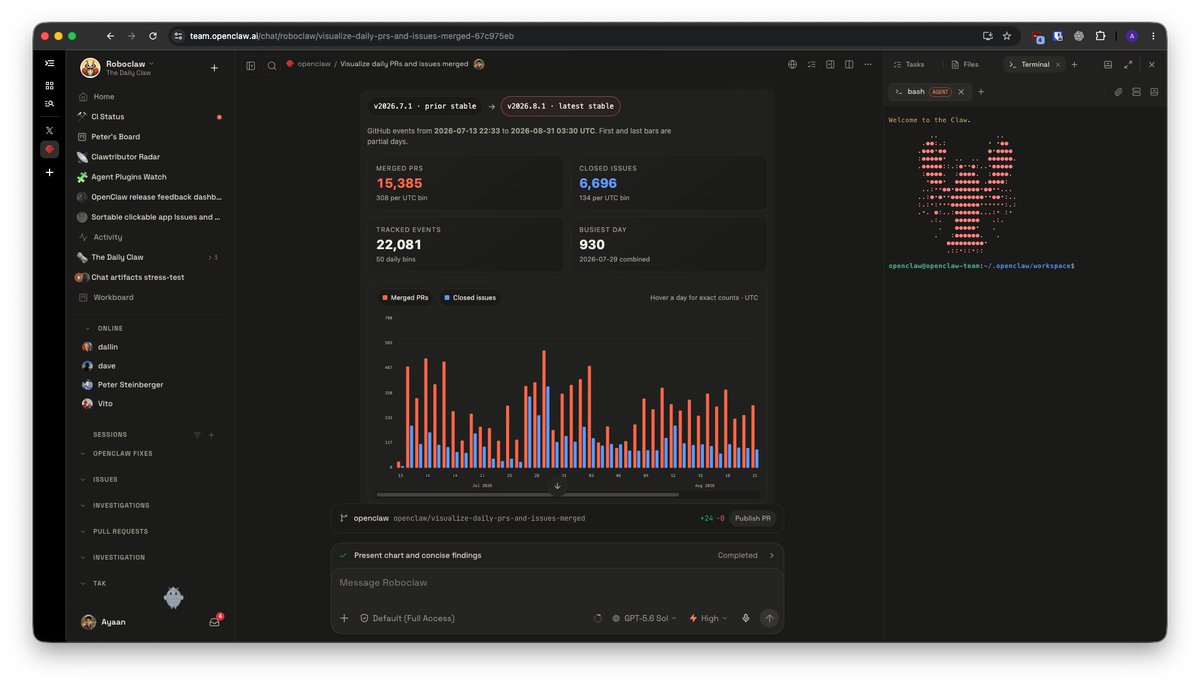The width and height of the screenshot is (1200, 686).
Task: Click the globe icon in chat header
Action: (792, 64)
